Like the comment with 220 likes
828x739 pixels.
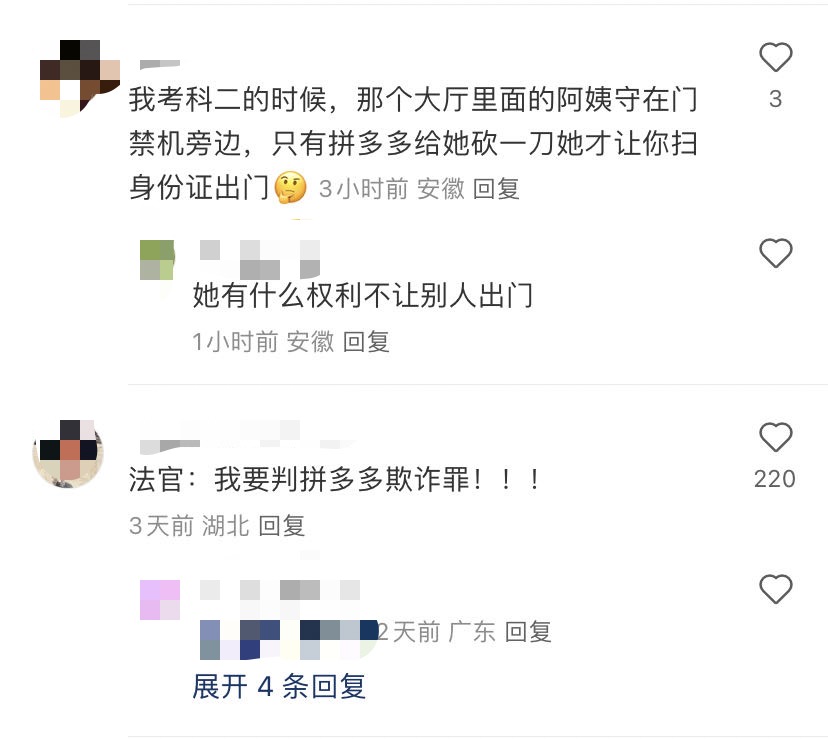tap(775, 437)
